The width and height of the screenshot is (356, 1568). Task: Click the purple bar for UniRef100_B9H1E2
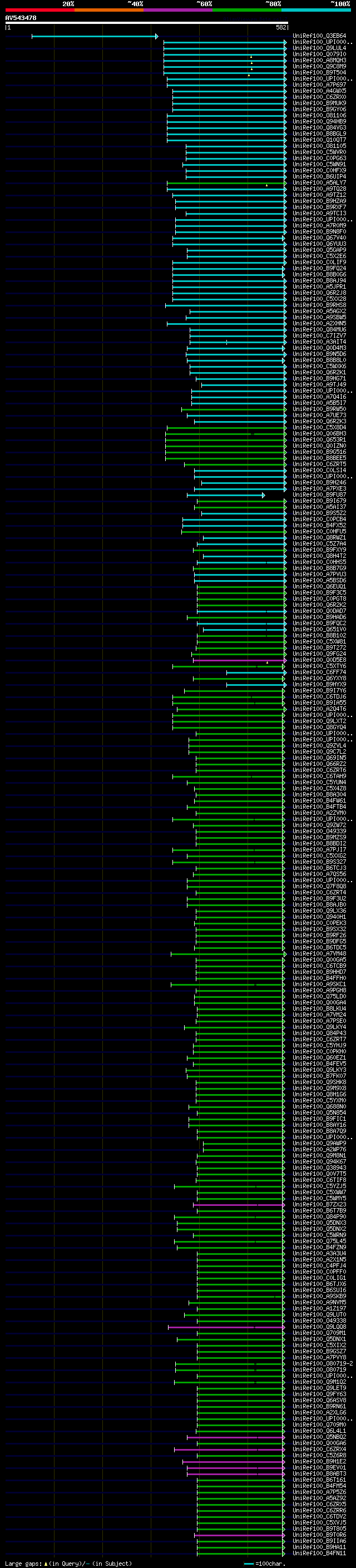[234, 1461]
